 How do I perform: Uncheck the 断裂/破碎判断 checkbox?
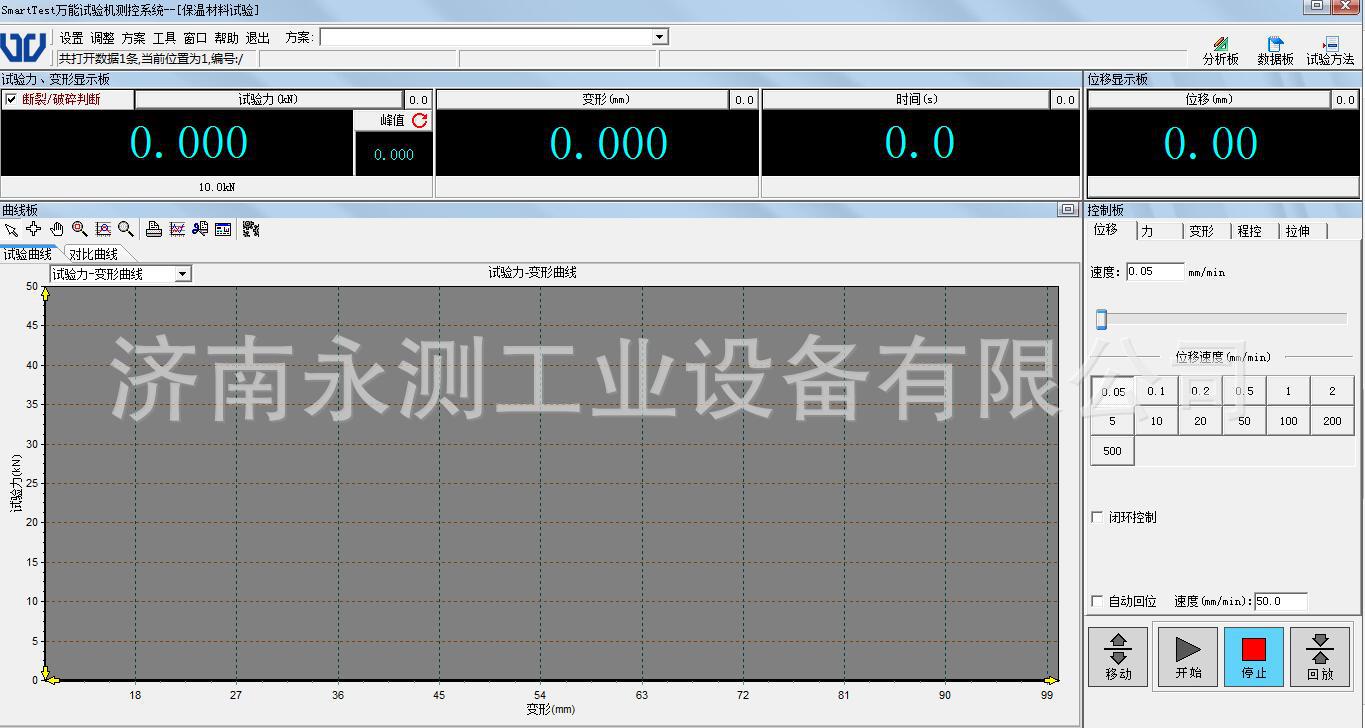12,99
